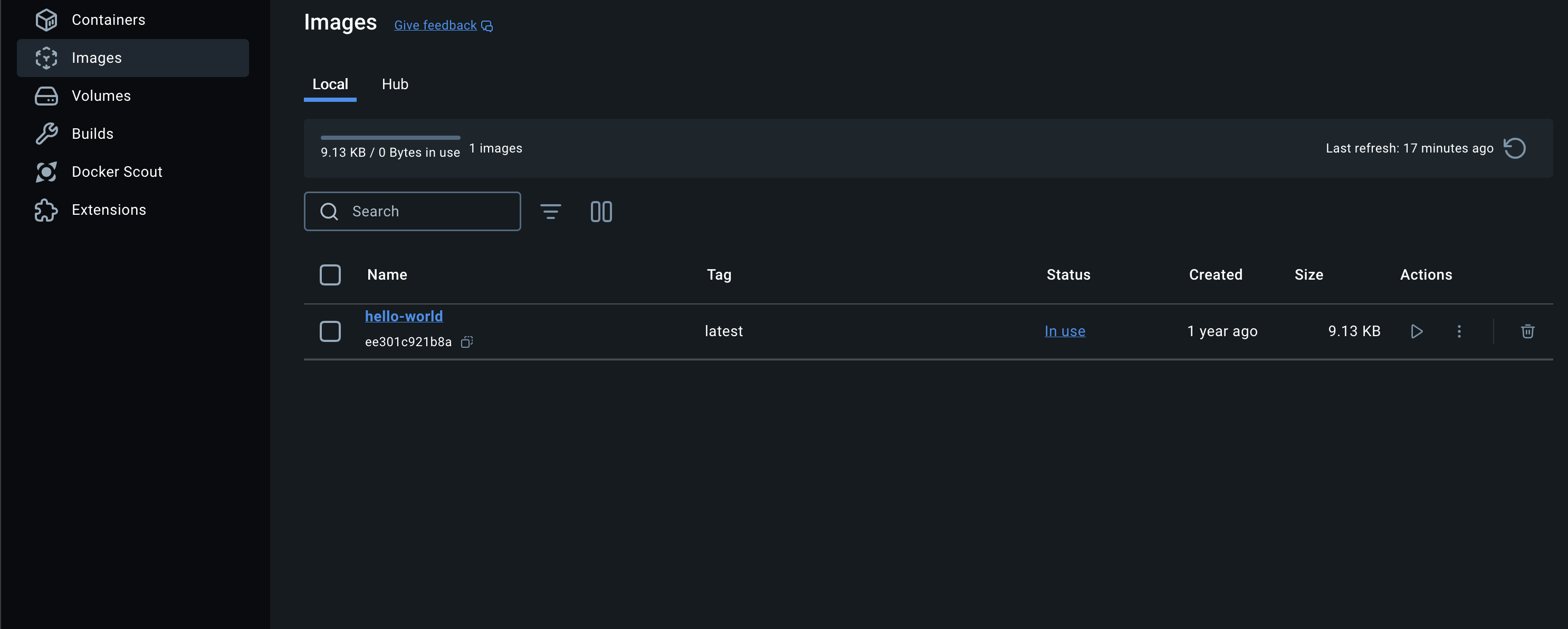Screen dimensions: 1568x629
Task: Switch to the Hub tab
Action: (395, 84)
